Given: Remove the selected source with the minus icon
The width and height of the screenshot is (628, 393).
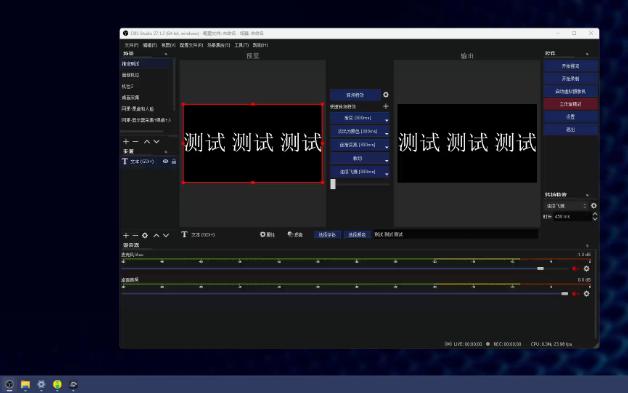Looking at the screenshot, I should [135, 235].
